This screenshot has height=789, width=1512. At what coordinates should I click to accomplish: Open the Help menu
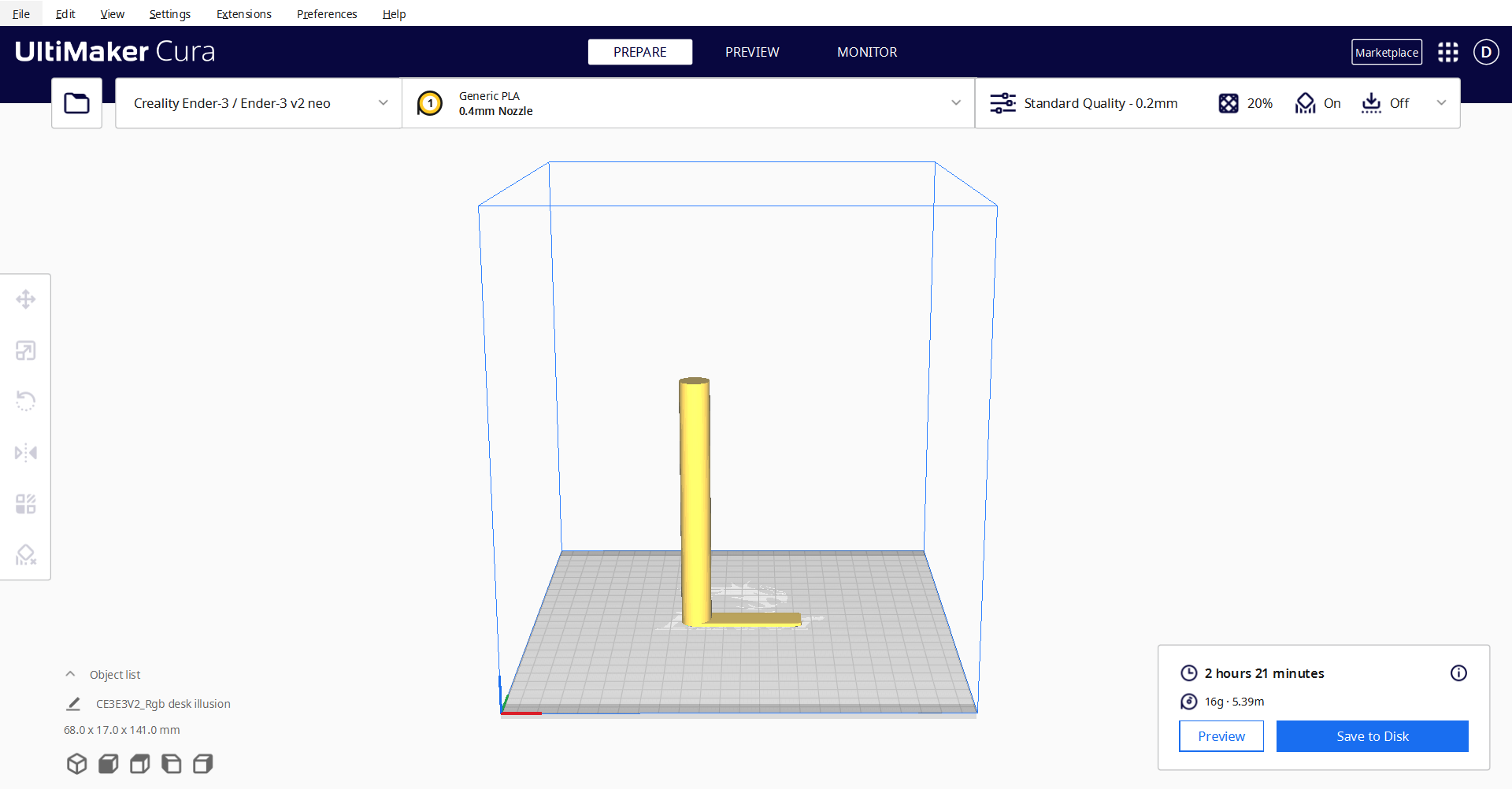pyautogui.click(x=394, y=14)
